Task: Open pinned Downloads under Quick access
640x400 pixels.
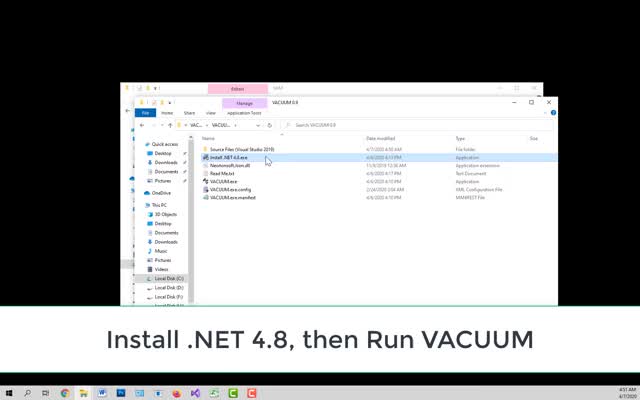Action: click(x=166, y=162)
